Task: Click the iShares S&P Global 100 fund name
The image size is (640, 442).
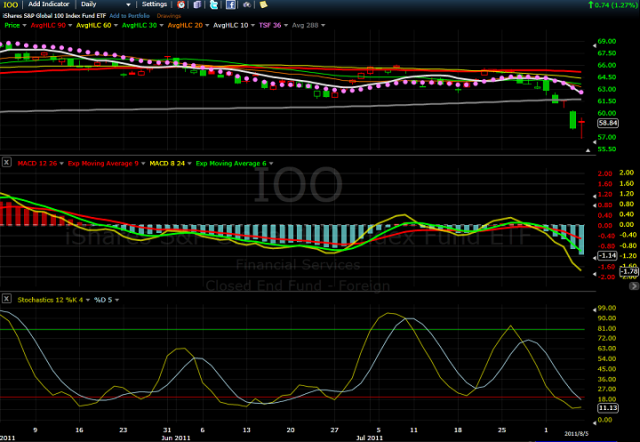Action: [x=54, y=16]
